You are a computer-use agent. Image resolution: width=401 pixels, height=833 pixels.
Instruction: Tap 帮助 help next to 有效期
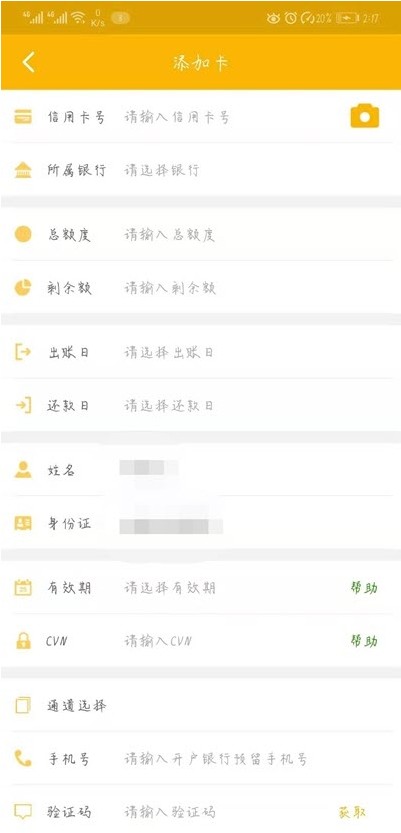click(364, 588)
